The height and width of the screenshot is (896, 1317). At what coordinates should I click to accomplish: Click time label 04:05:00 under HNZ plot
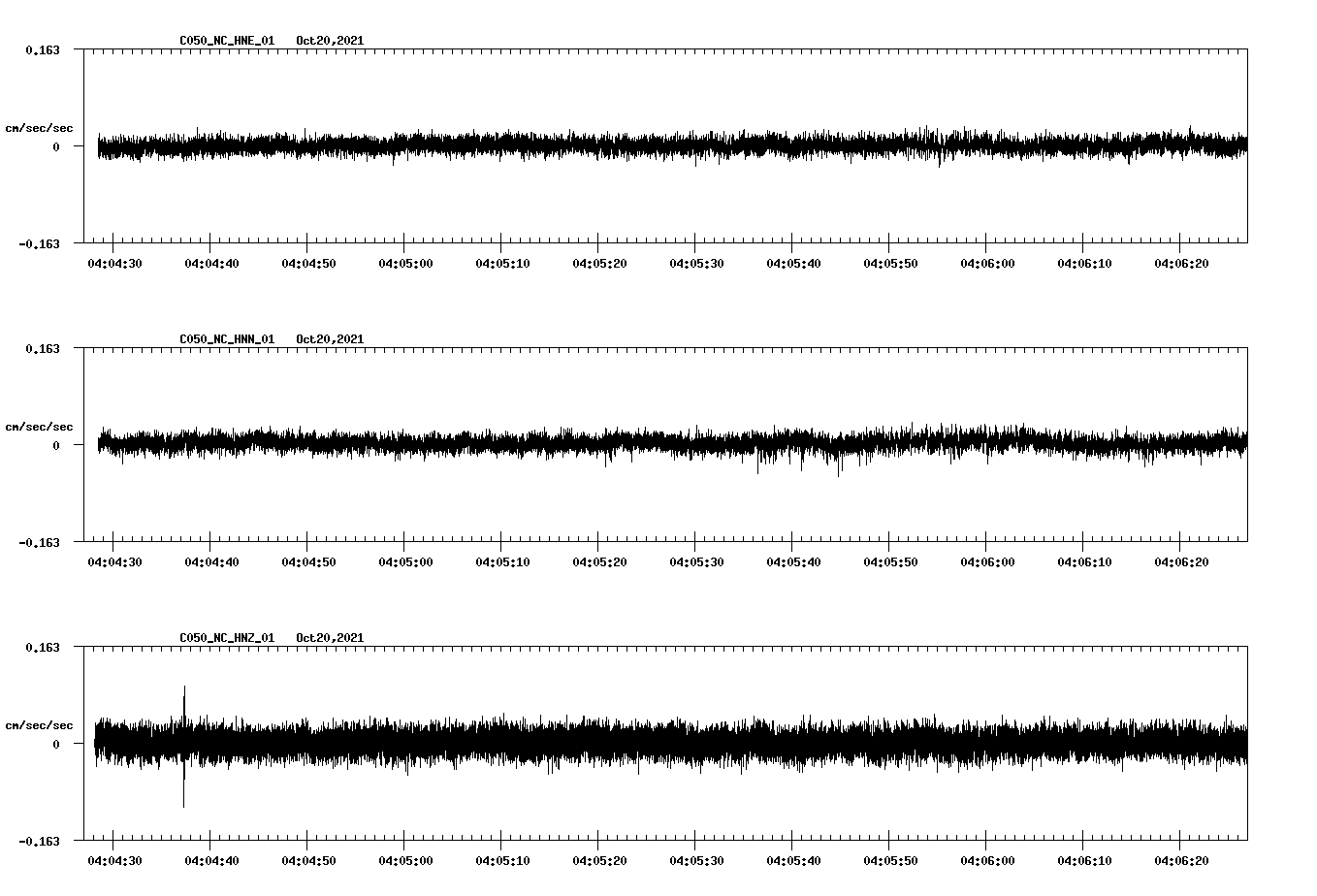point(405,861)
